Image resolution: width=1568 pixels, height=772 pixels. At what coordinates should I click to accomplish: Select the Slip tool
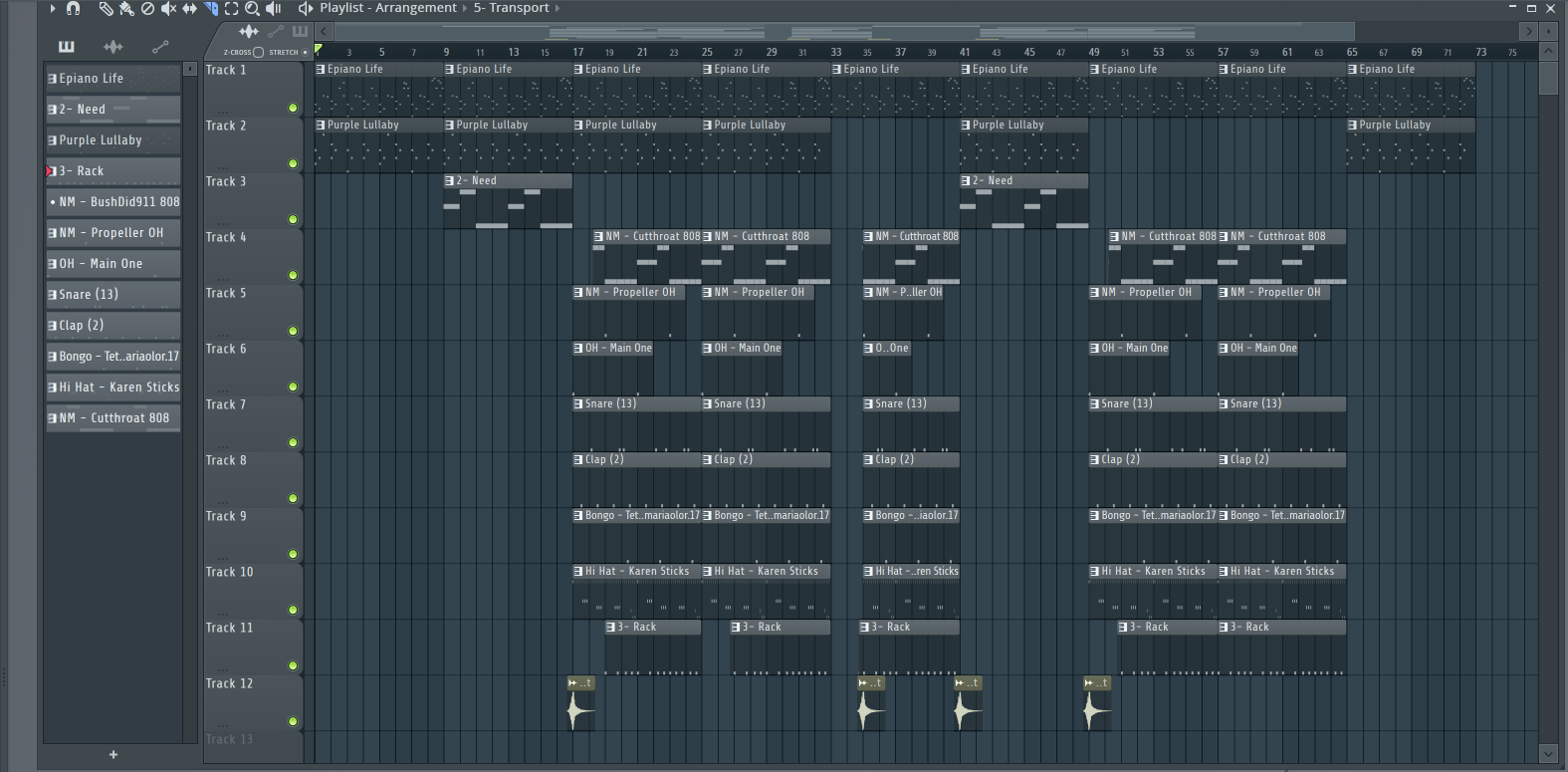point(189,8)
